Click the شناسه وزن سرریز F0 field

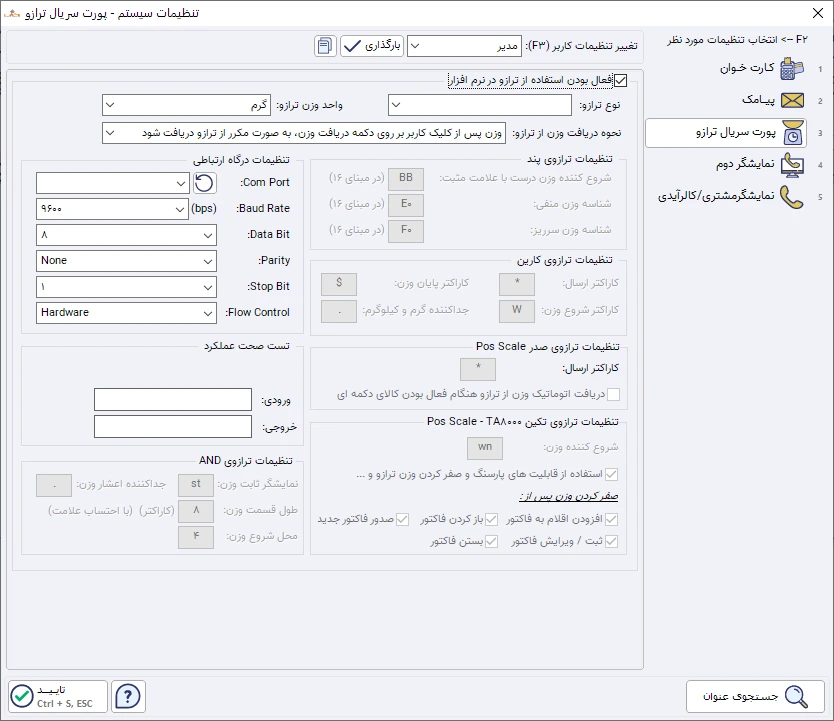pos(406,231)
